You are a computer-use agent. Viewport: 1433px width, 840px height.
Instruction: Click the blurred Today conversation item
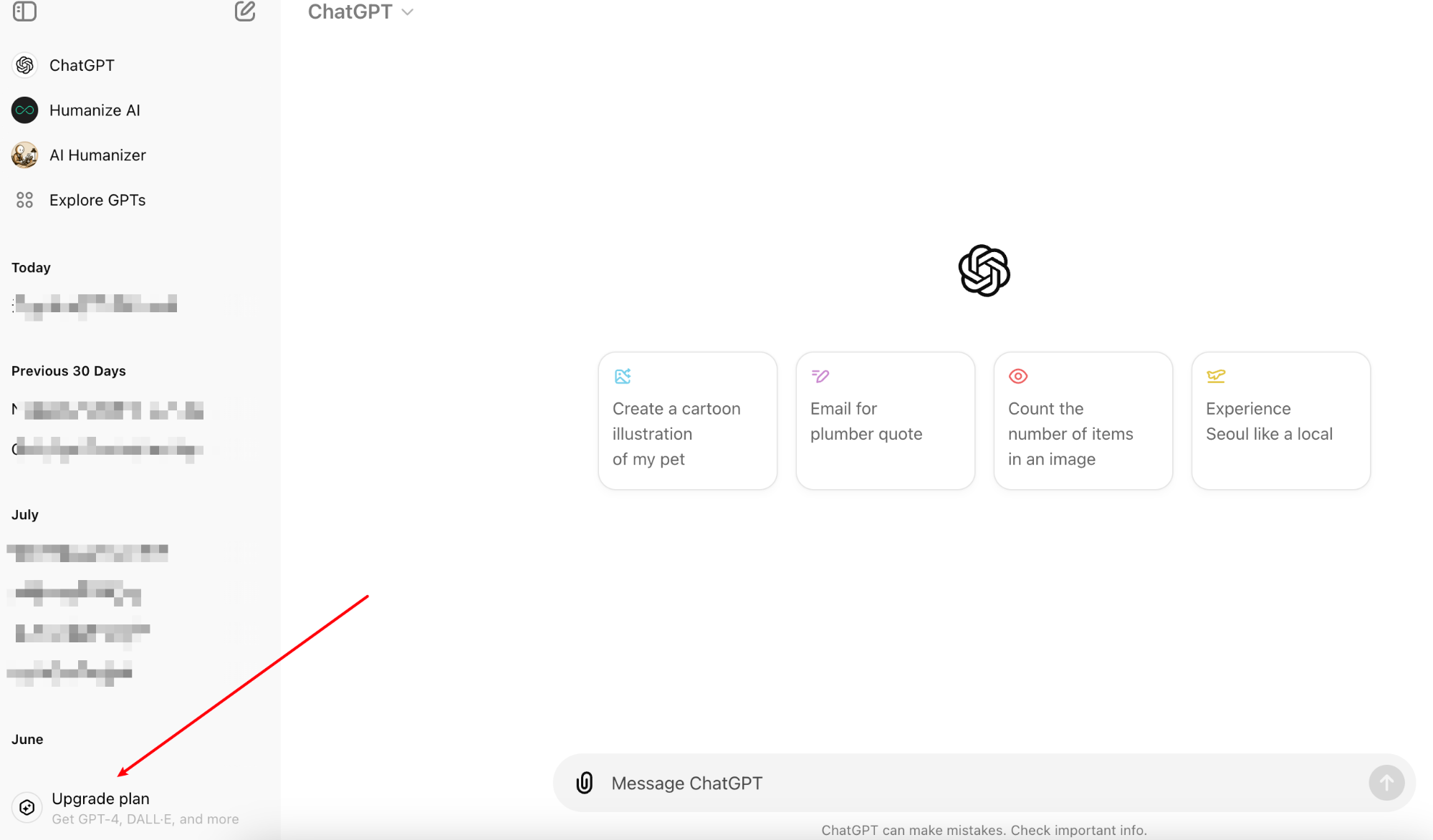pyautogui.click(x=95, y=304)
